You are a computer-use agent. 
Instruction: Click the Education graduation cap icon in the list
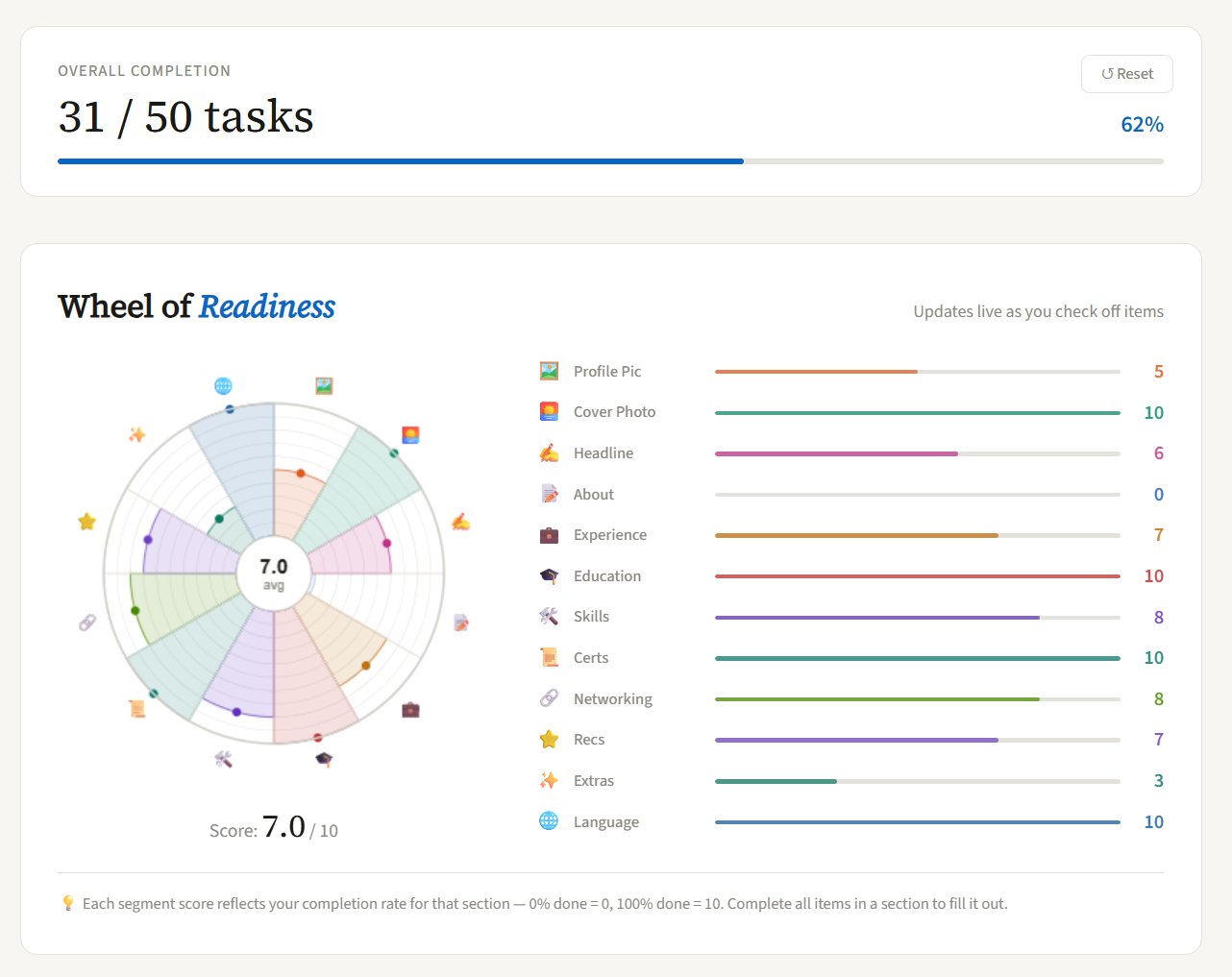coord(549,575)
